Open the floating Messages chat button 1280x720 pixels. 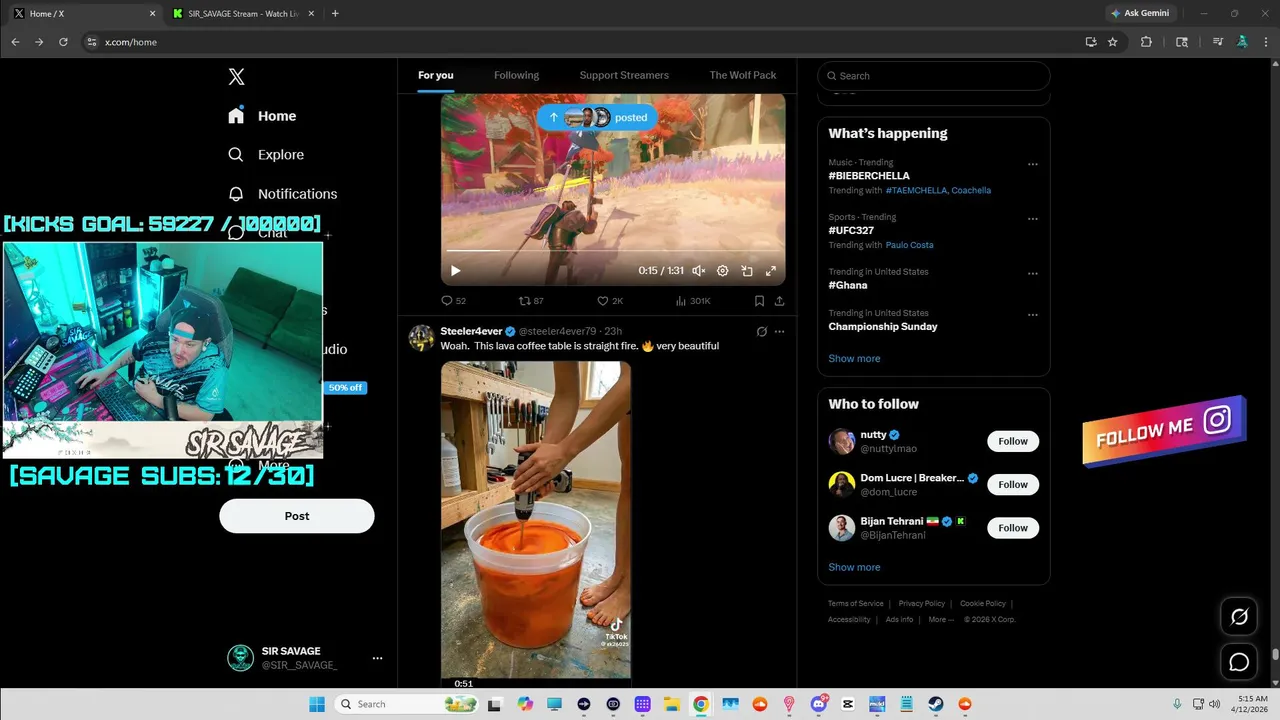[x=1239, y=662]
